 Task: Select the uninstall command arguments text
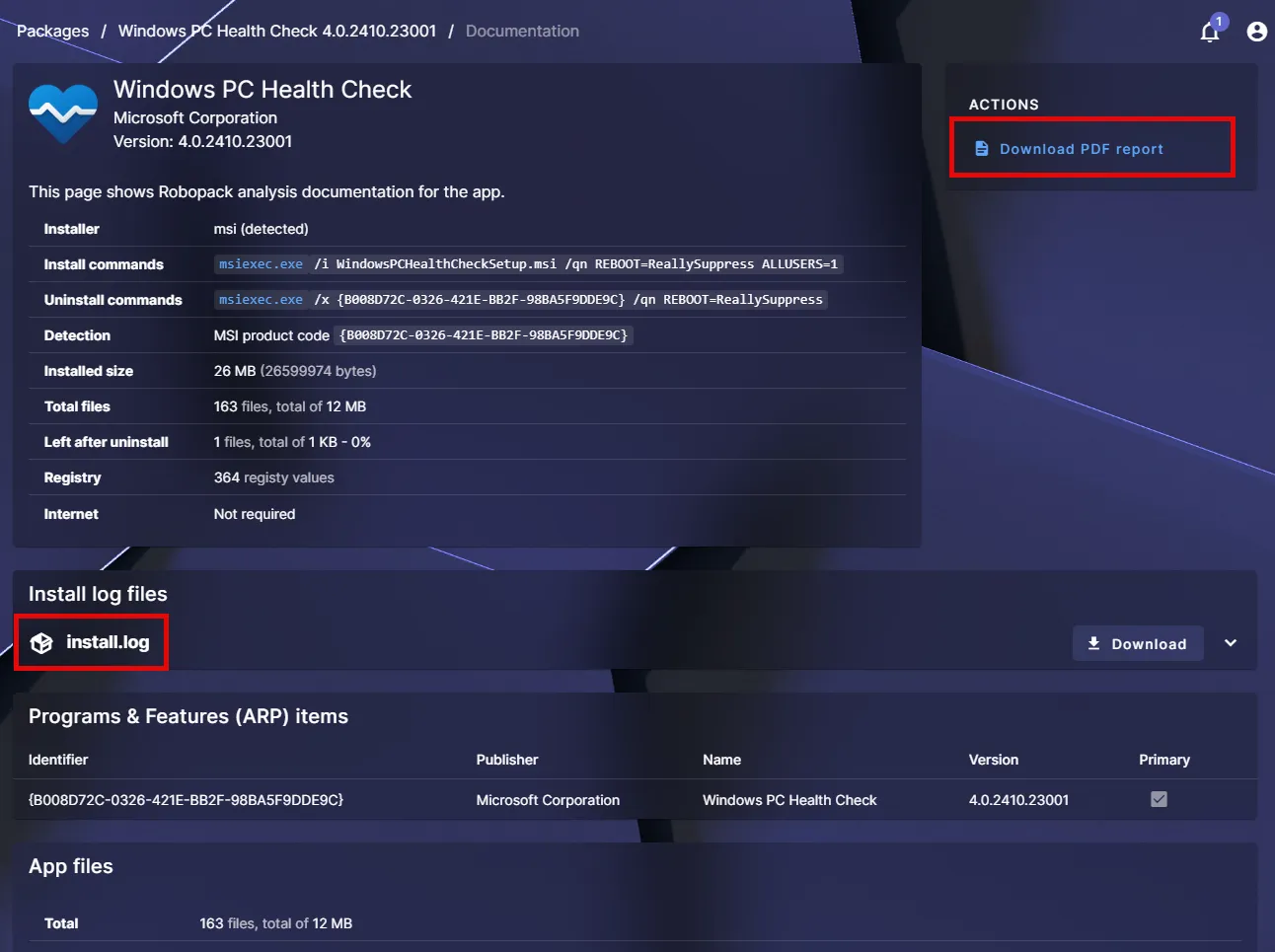click(568, 299)
